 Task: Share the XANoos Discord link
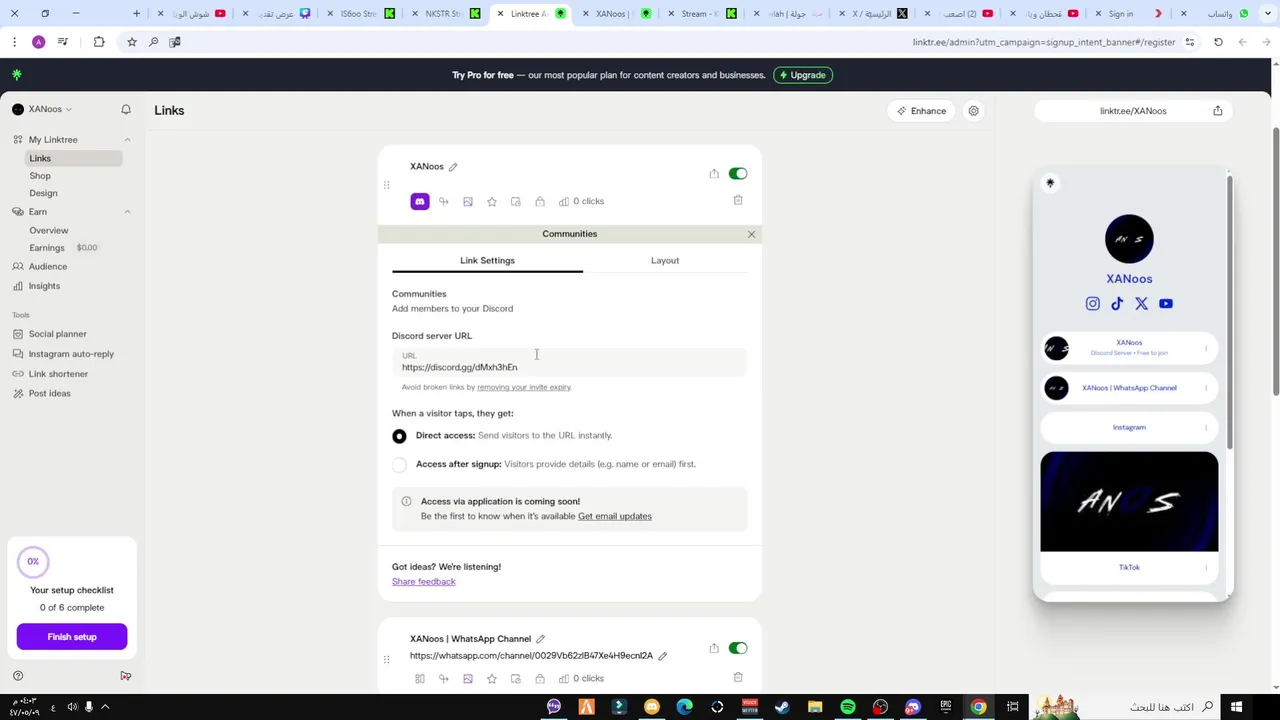pyautogui.click(x=714, y=174)
